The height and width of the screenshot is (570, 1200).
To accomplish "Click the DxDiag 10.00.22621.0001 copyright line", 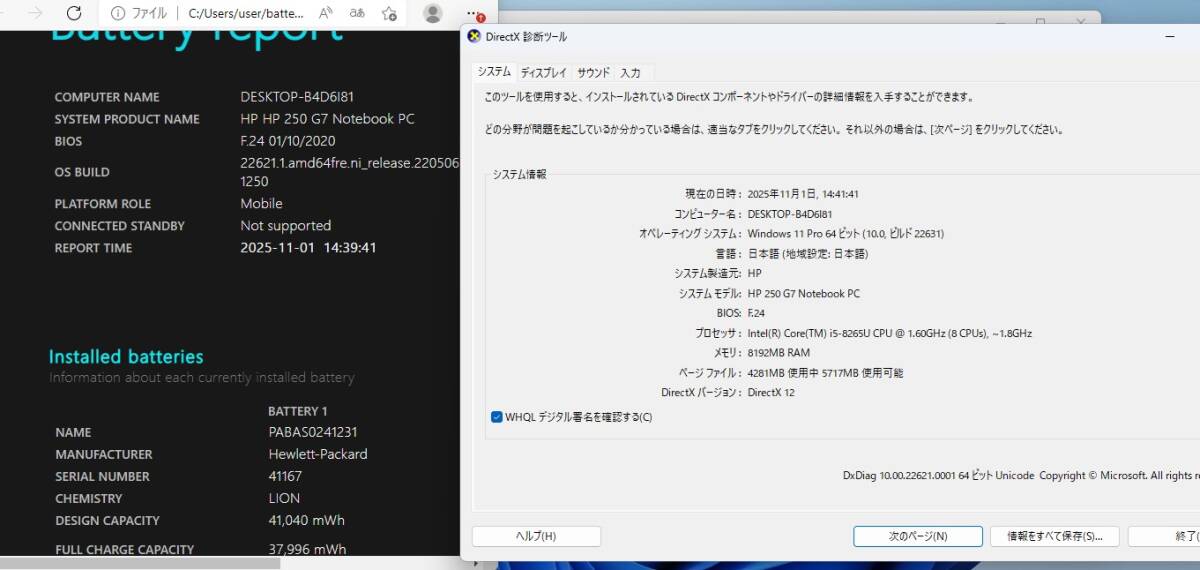I will point(1021,476).
